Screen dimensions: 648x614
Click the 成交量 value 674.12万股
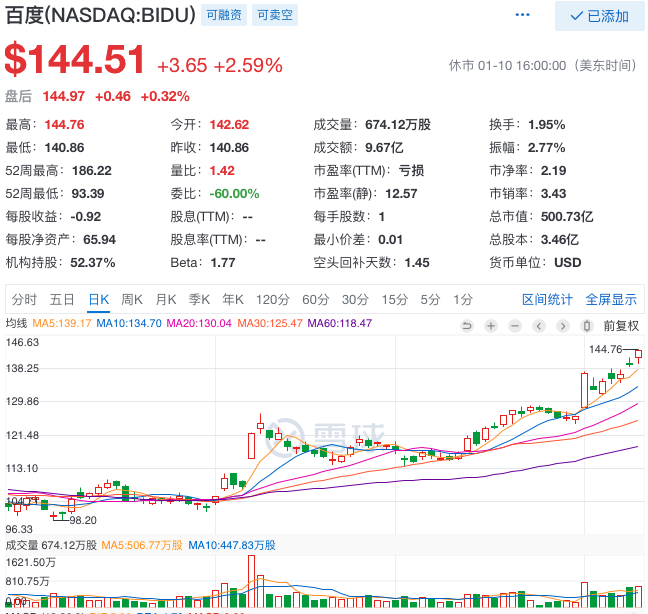(x=398, y=124)
